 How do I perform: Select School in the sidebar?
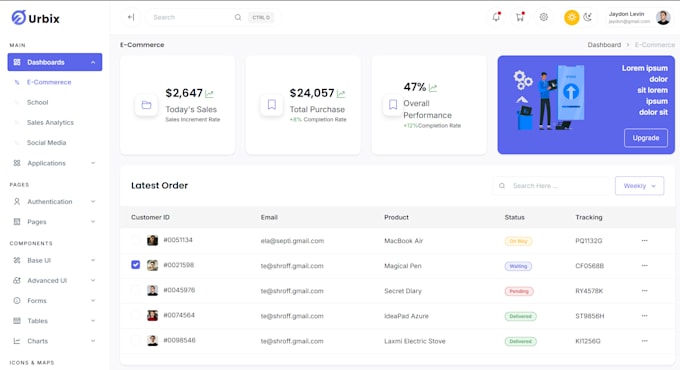pyautogui.click(x=38, y=102)
